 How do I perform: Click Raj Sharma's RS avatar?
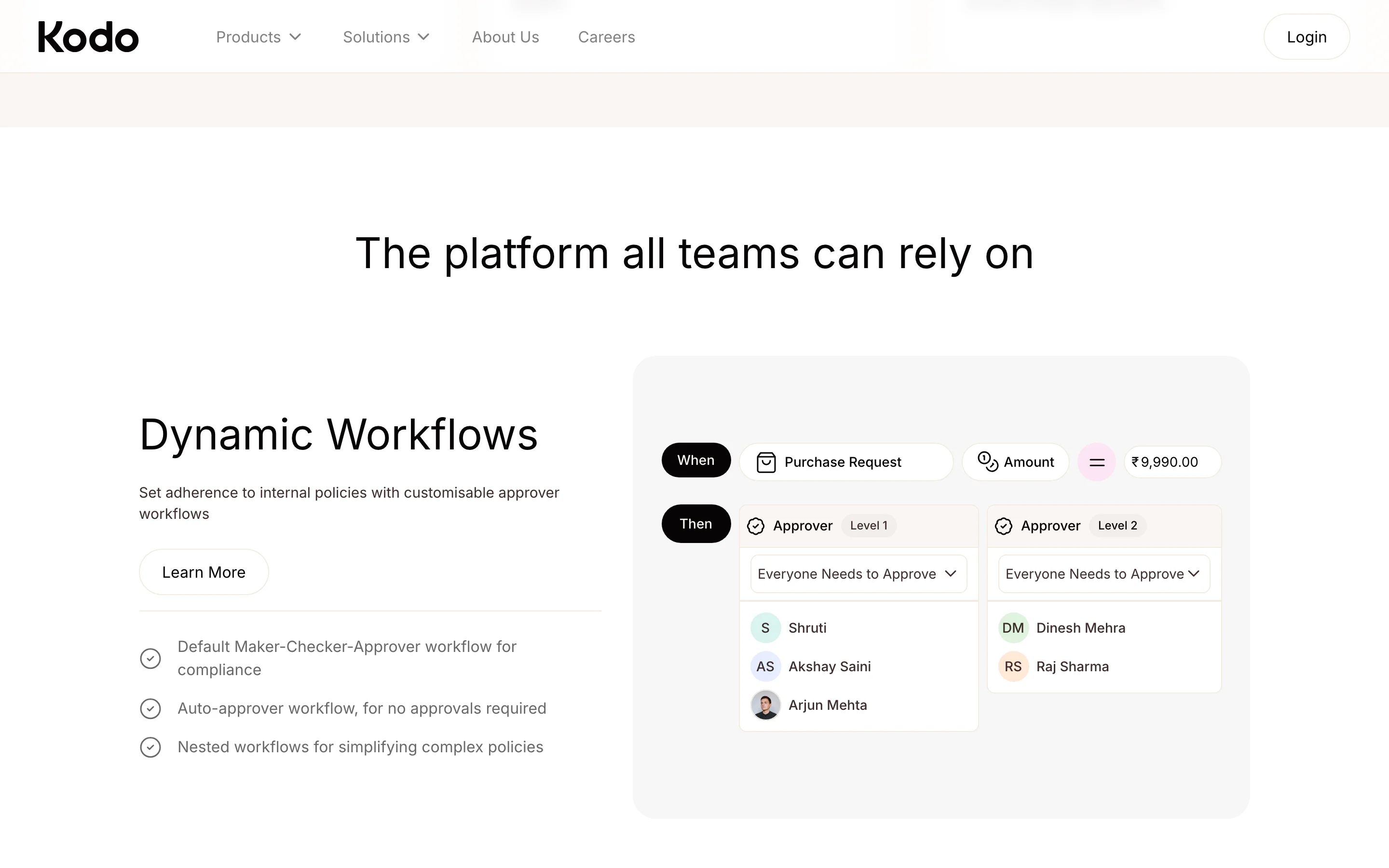click(1013, 666)
